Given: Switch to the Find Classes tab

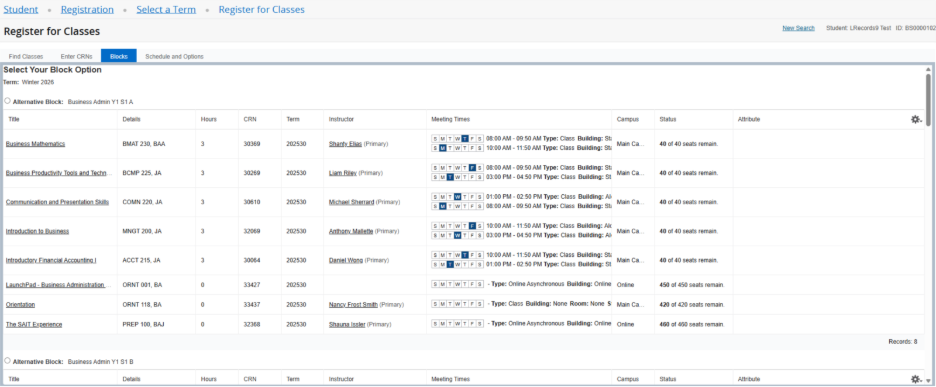Looking at the screenshot, I should point(26,56).
